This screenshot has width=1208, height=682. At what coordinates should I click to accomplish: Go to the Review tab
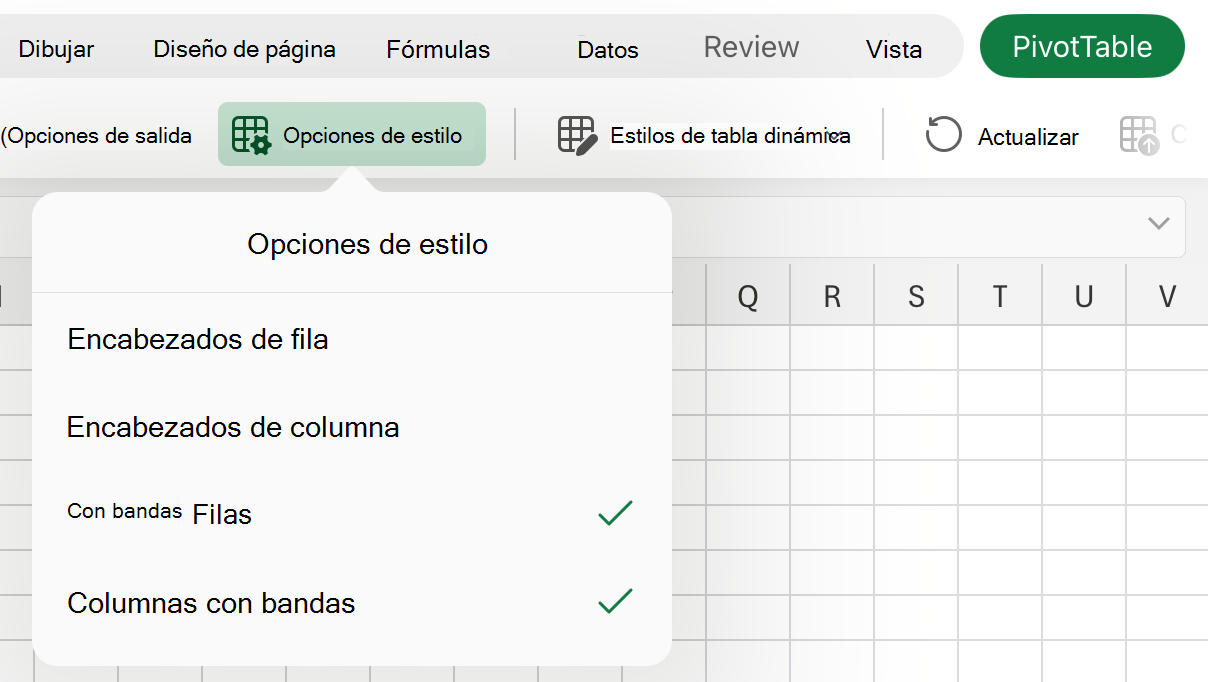pos(751,47)
